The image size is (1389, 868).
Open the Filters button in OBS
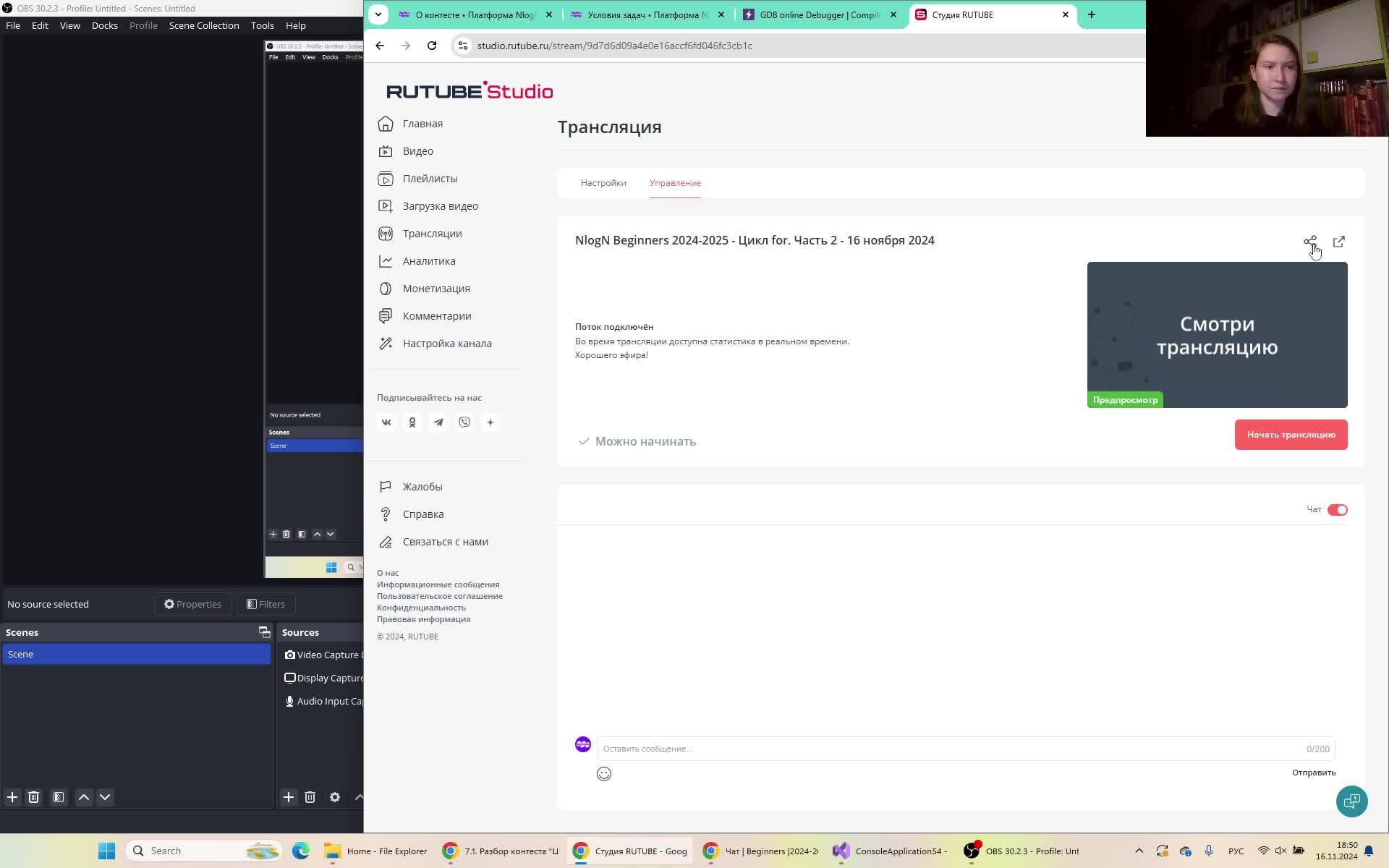[266, 604]
